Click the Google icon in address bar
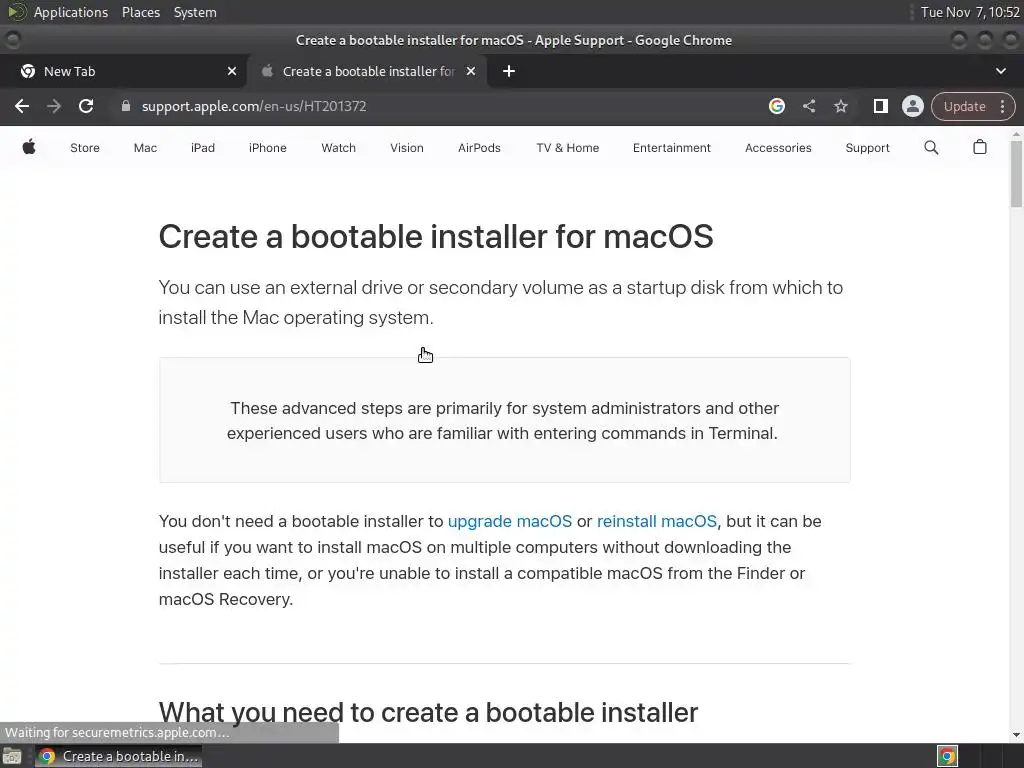 click(x=776, y=106)
